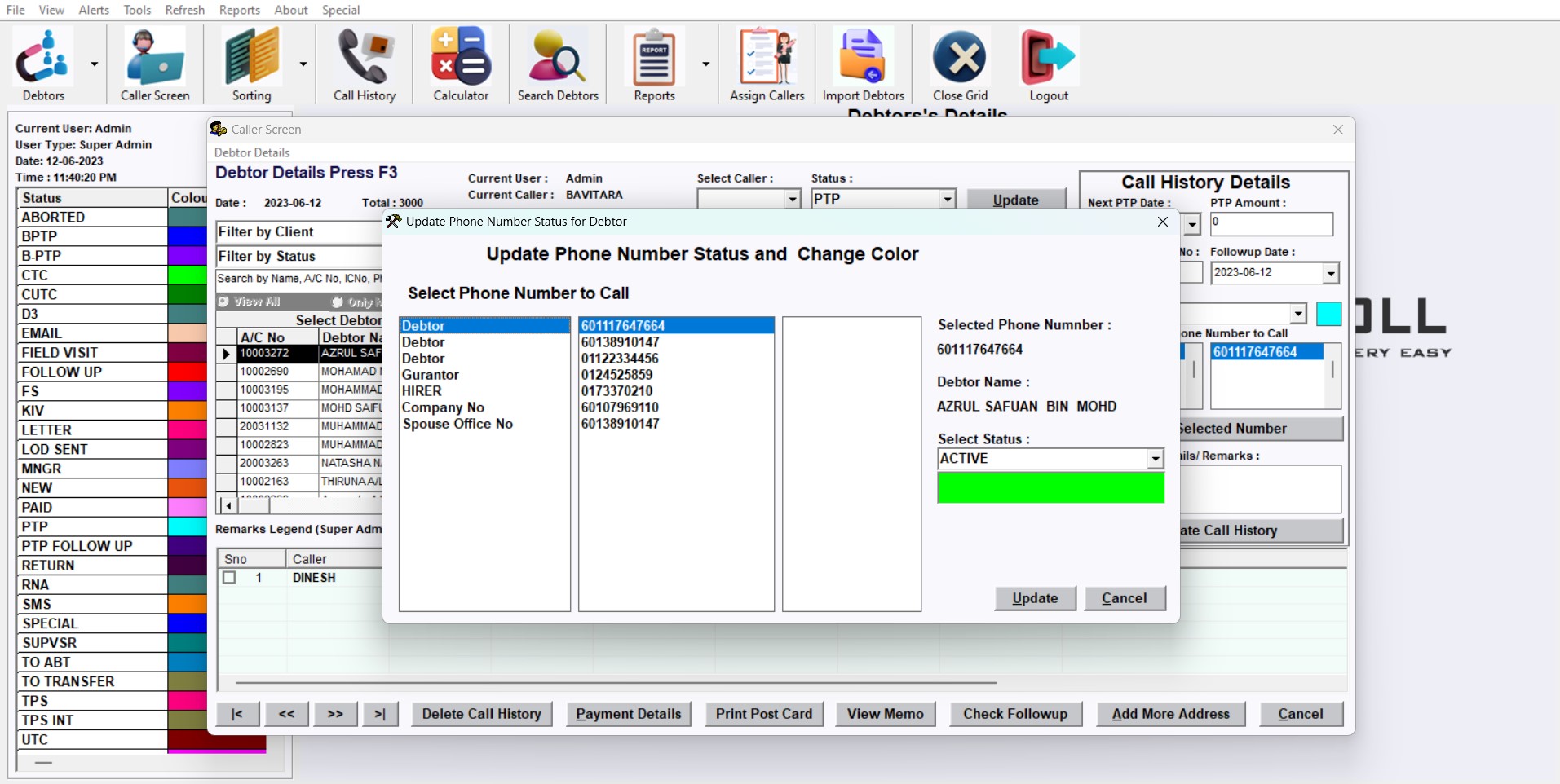
Task: Click the green status color bar
Action: click(x=1050, y=488)
